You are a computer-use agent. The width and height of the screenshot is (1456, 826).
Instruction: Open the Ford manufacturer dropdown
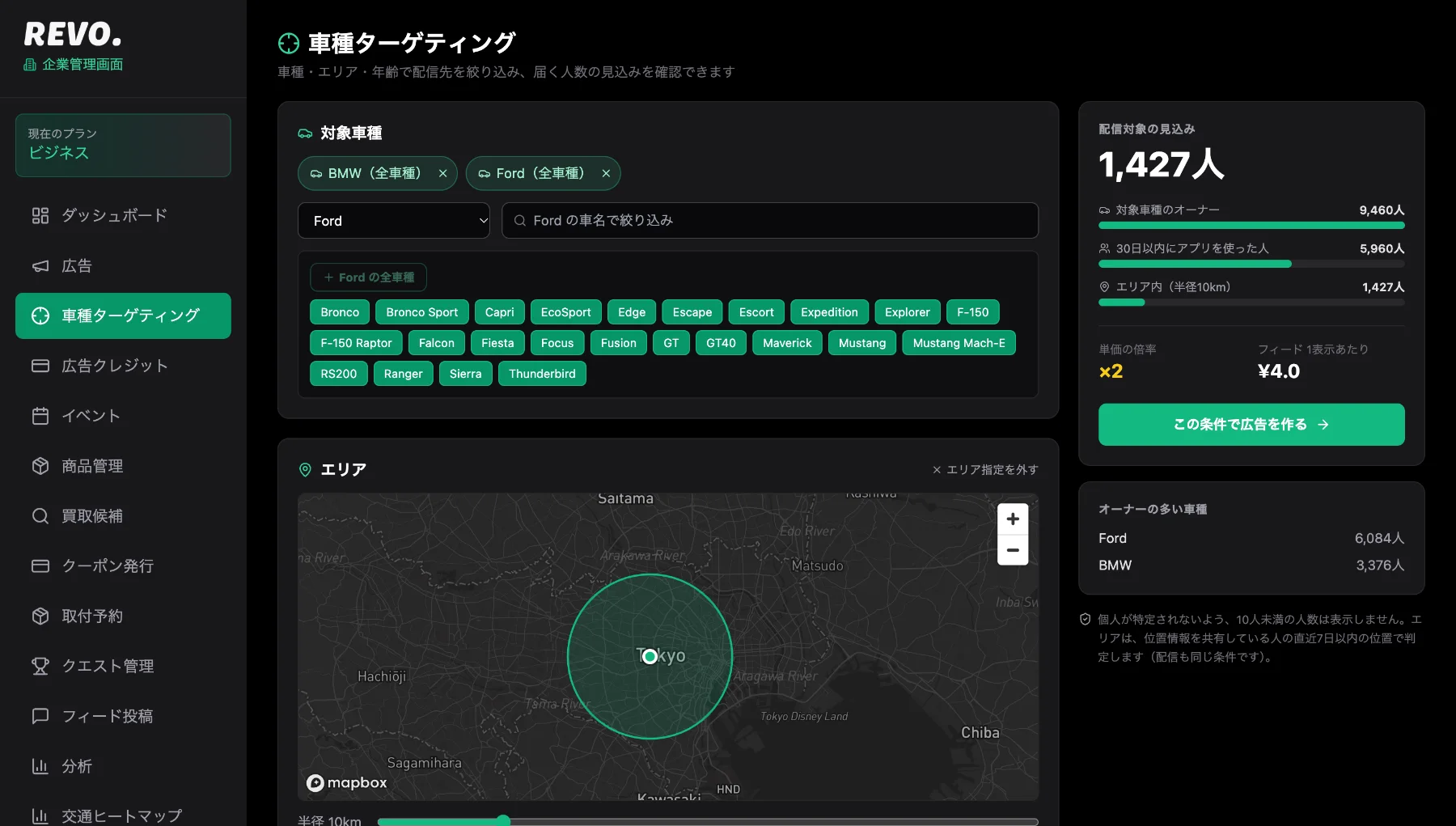(x=394, y=221)
